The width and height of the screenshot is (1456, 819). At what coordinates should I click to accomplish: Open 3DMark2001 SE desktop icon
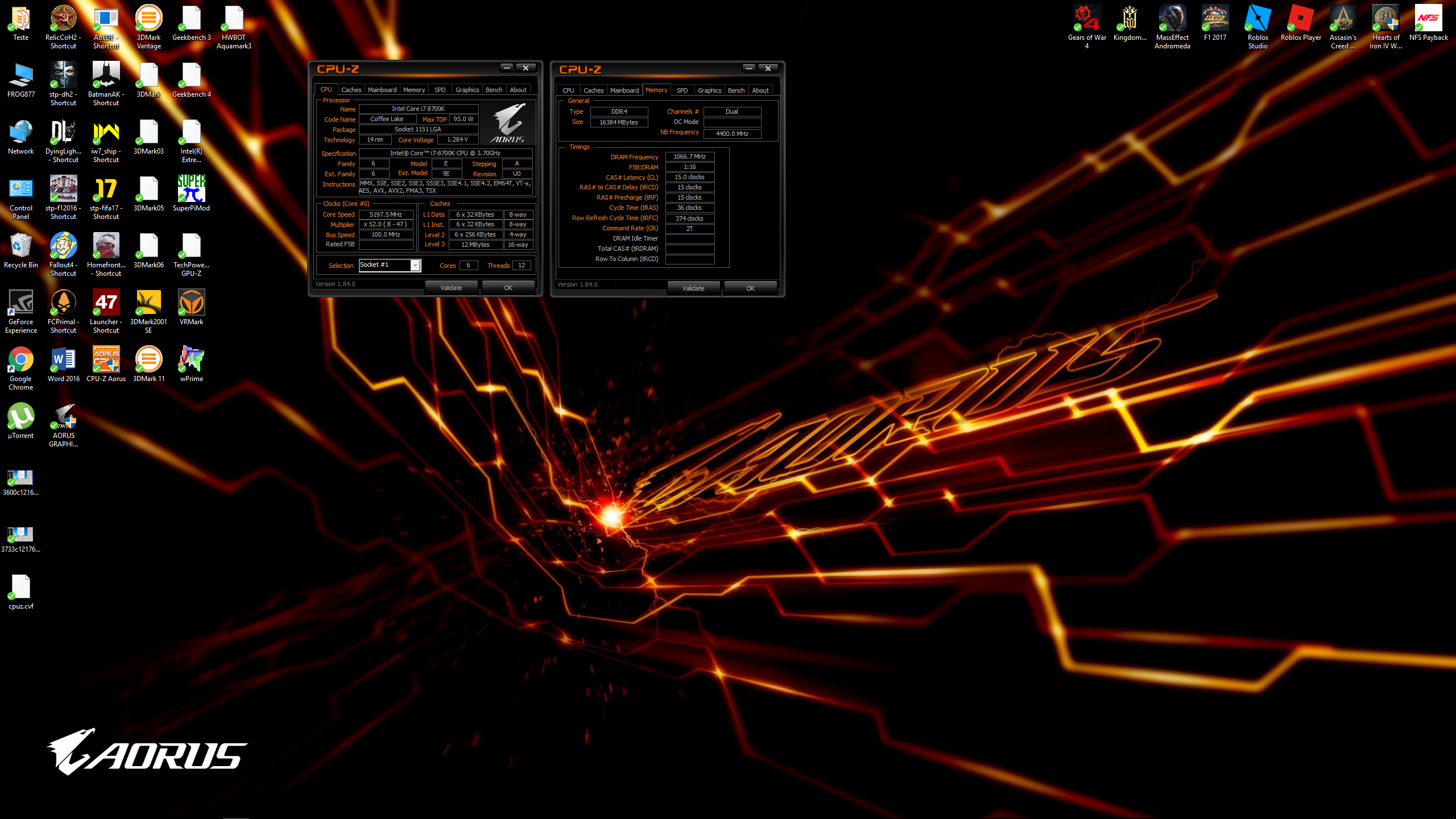(148, 311)
